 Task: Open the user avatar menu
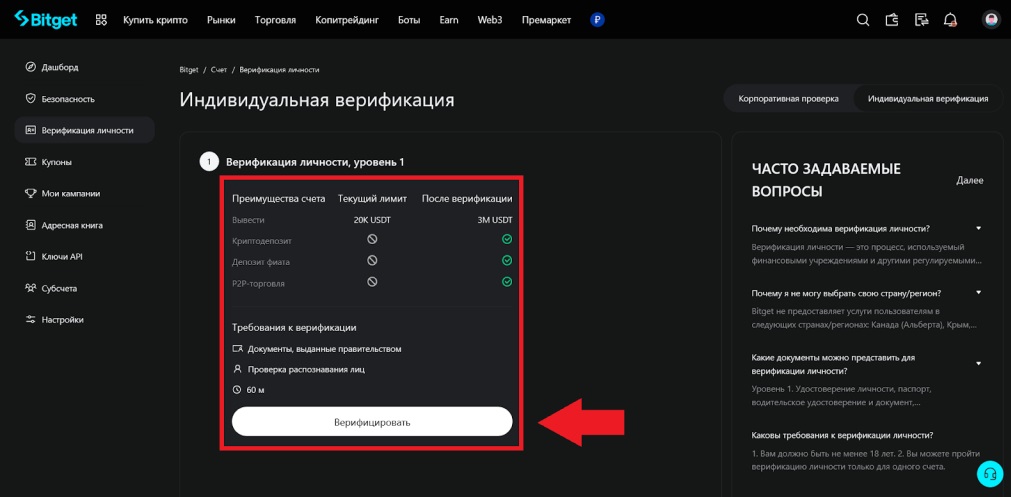tap(991, 20)
